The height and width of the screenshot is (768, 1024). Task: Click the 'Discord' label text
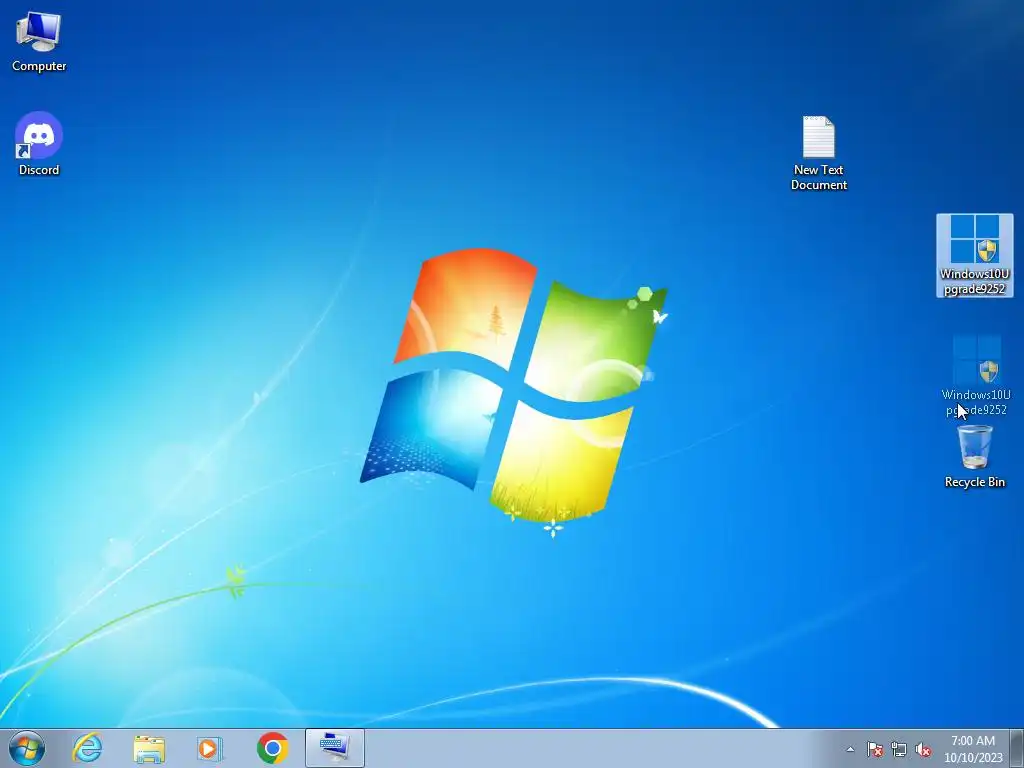(x=39, y=170)
